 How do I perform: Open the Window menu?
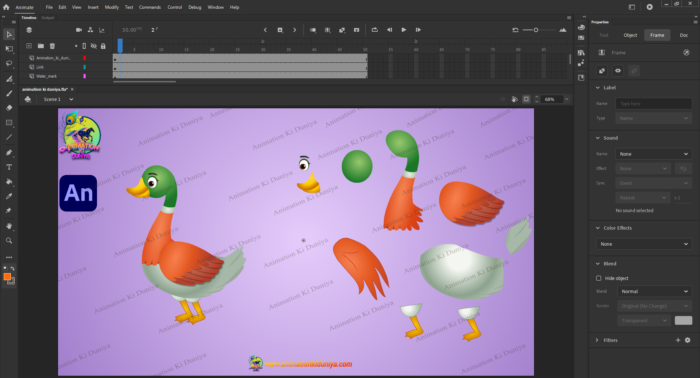216,7
